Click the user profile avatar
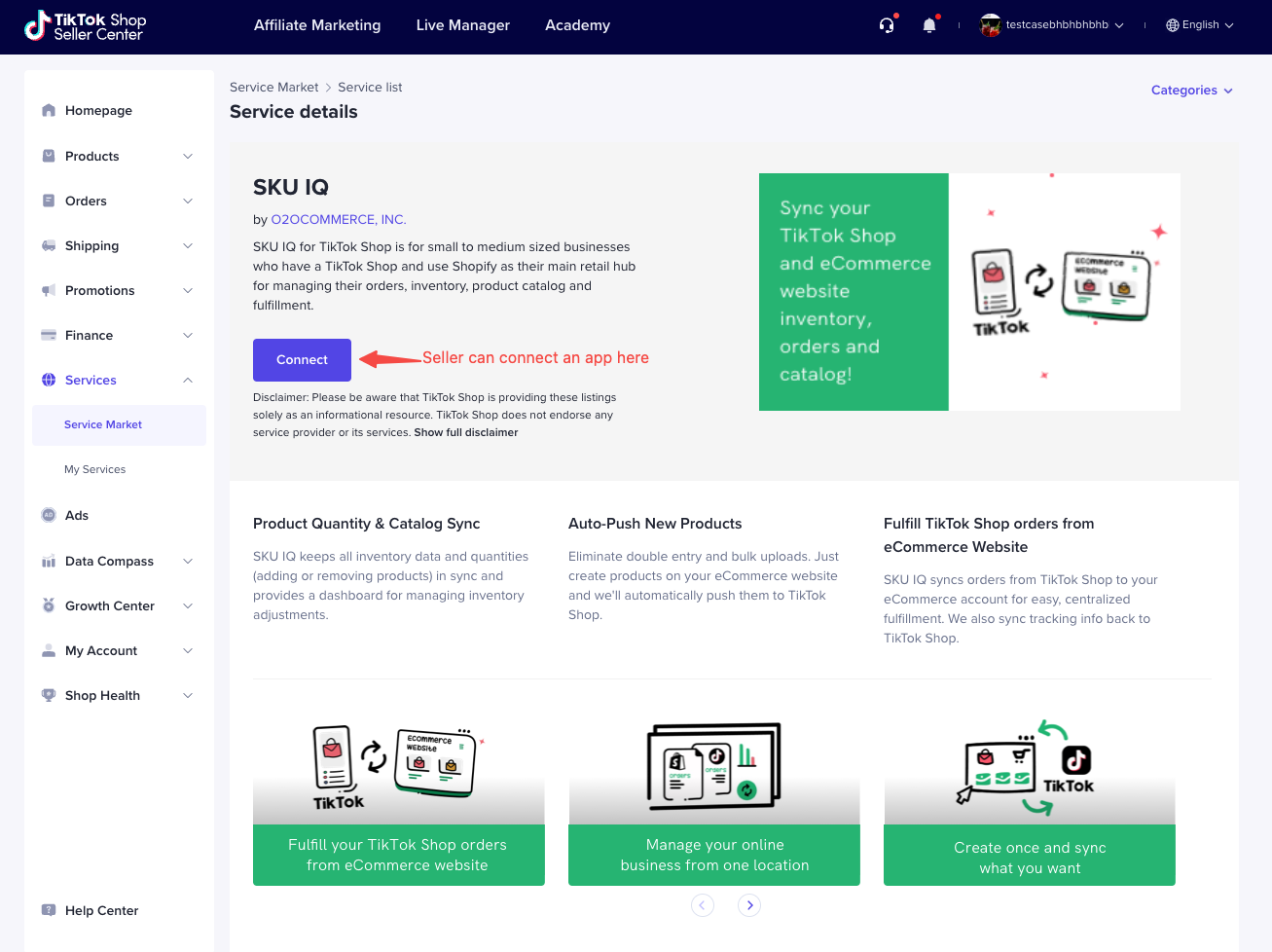The image size is (1272, 952). point(991,25)
